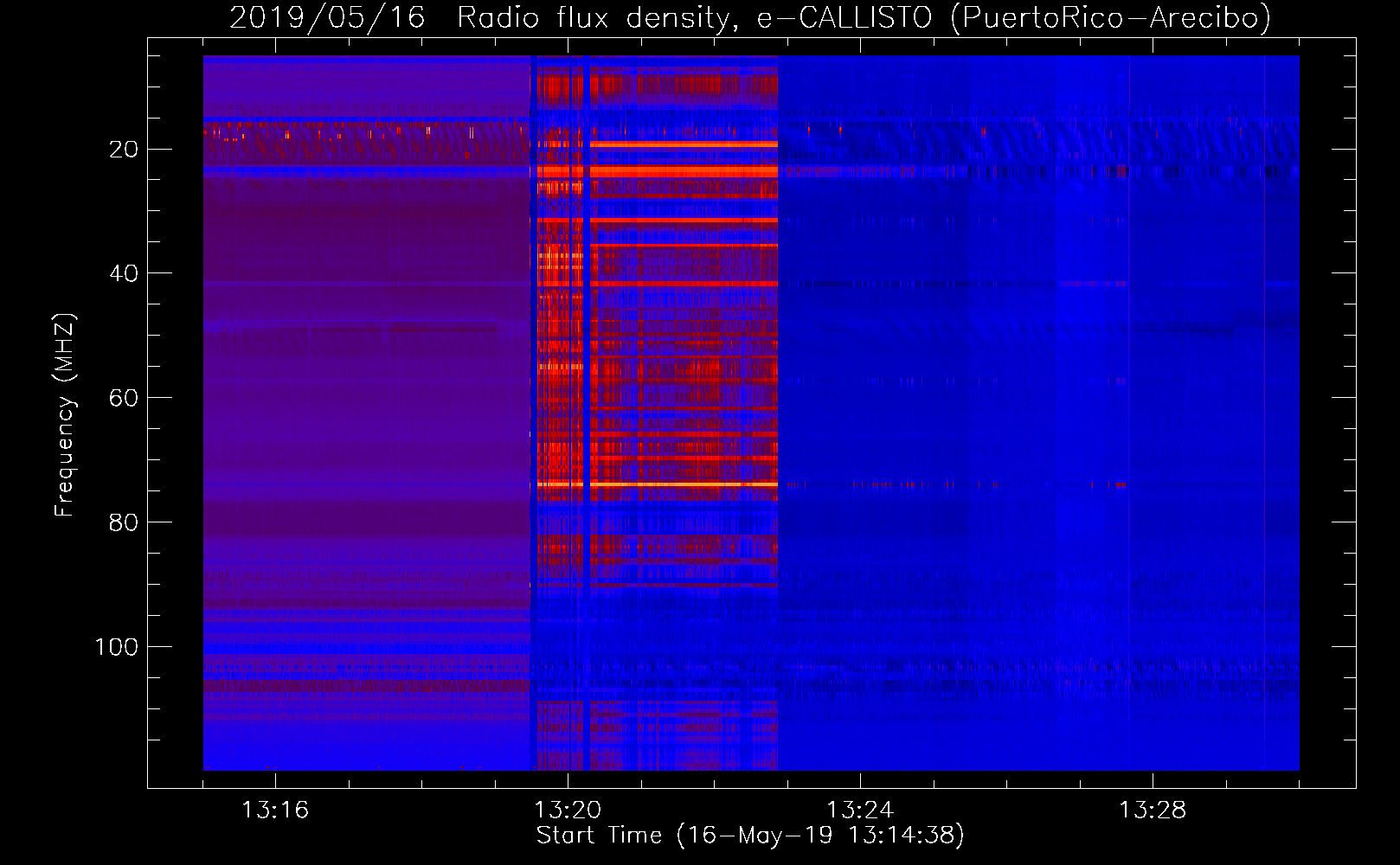This screenshot has height=865, width=1400.
Task: Click the '40' frequency tick label
Action: tap(124, 273)
